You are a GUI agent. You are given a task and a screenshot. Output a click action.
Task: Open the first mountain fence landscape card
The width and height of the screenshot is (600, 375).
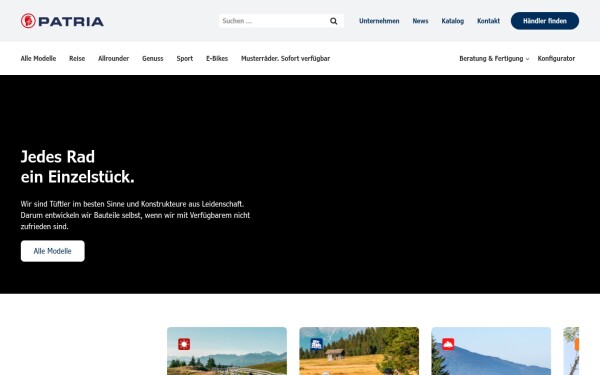tap(227, 351)
